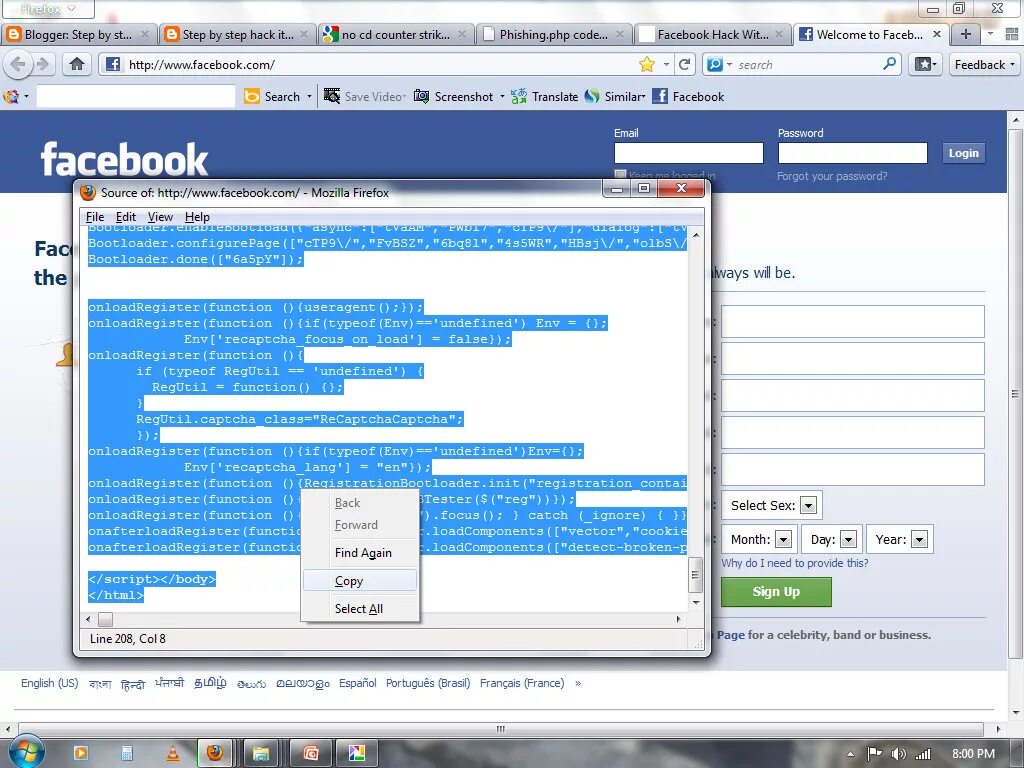The height and width of the screenshot is (768, 1024).
Task: Select Français (France) language link
Action: [522, 683]
